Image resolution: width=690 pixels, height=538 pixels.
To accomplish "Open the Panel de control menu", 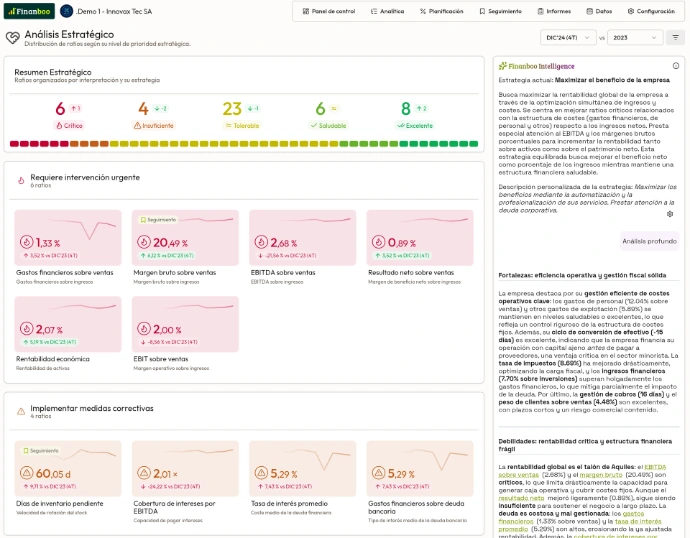I will (x=329, y=11).
